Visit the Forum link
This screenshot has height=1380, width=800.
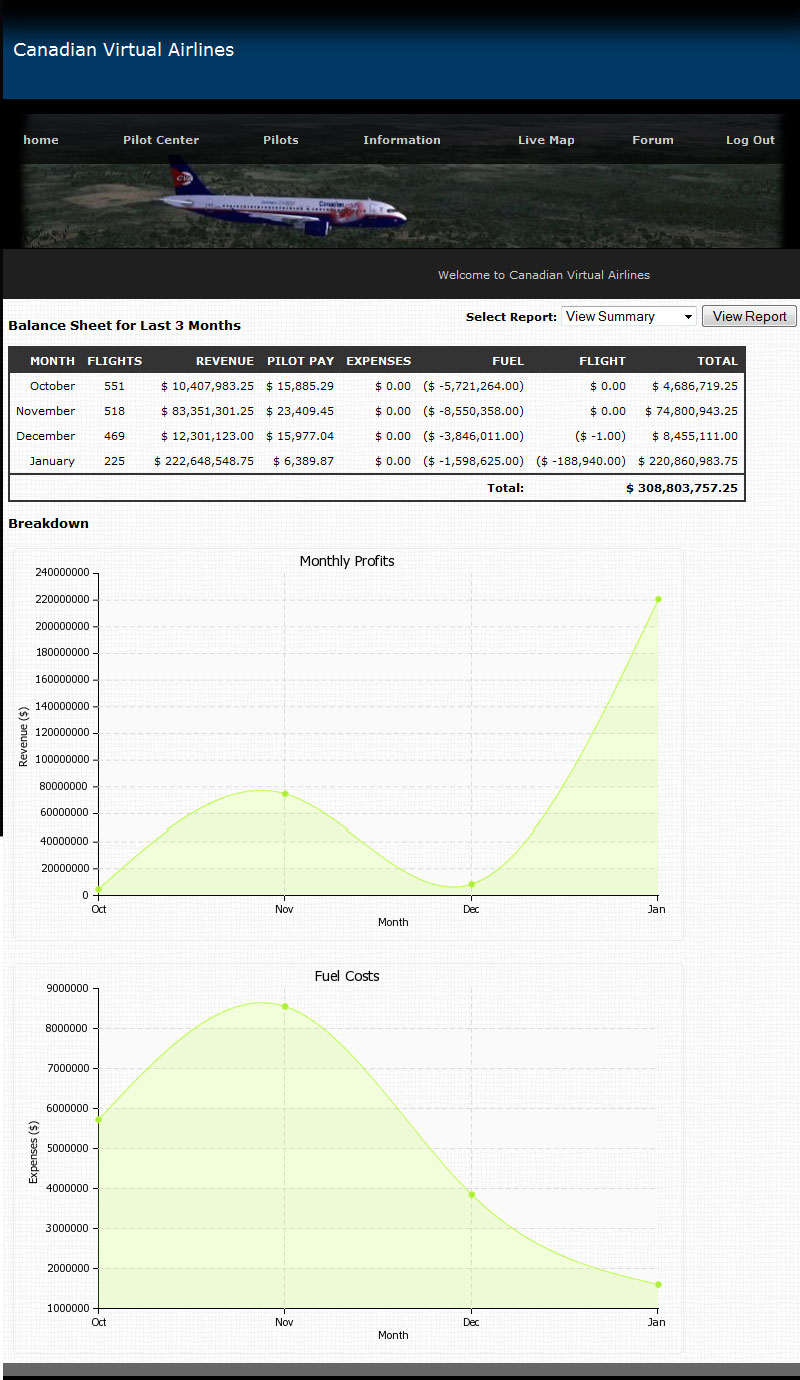pyautogui.click(x=653, y=140)
